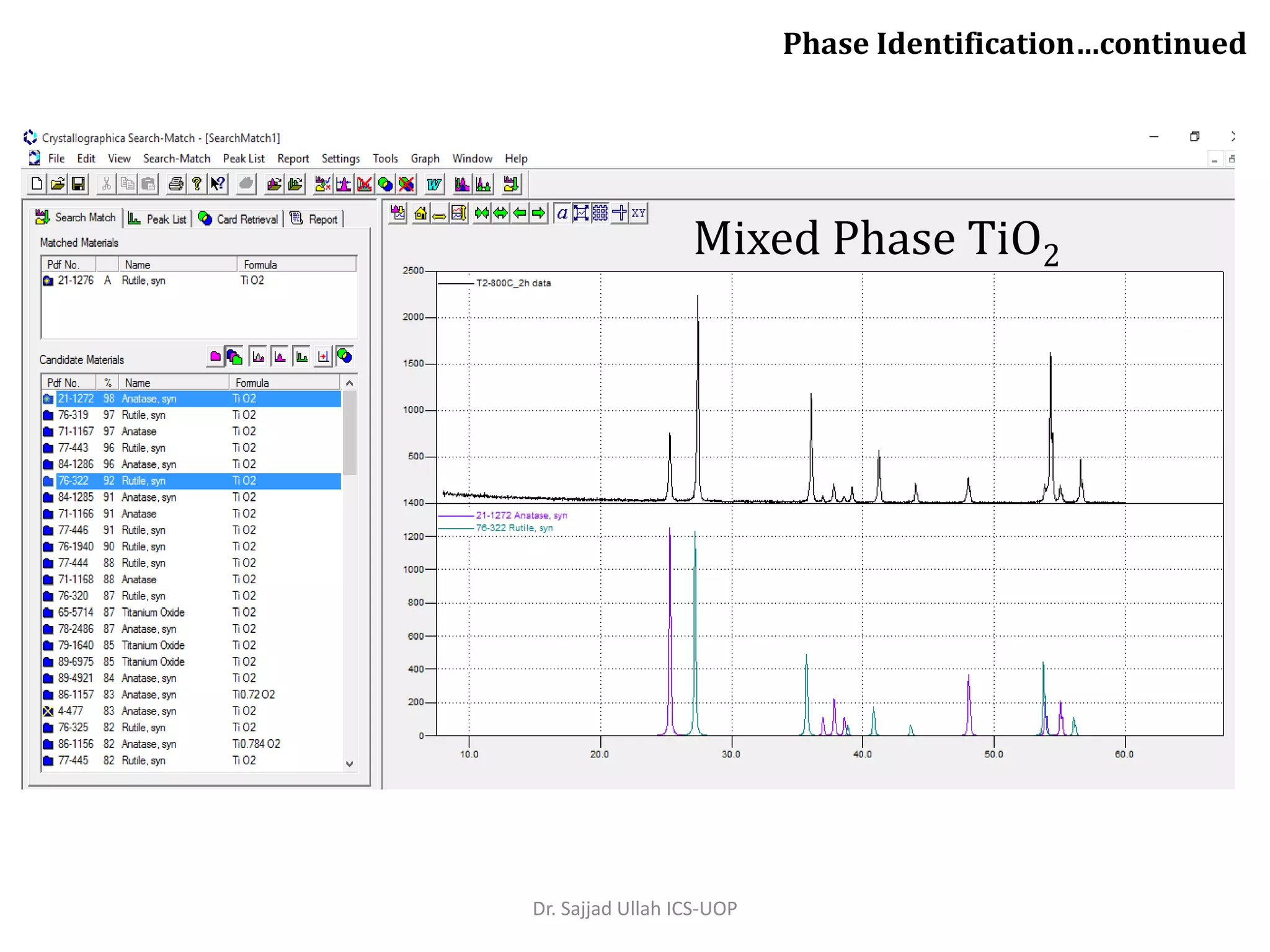Click the graph vertical scale icon with chart

459,213
